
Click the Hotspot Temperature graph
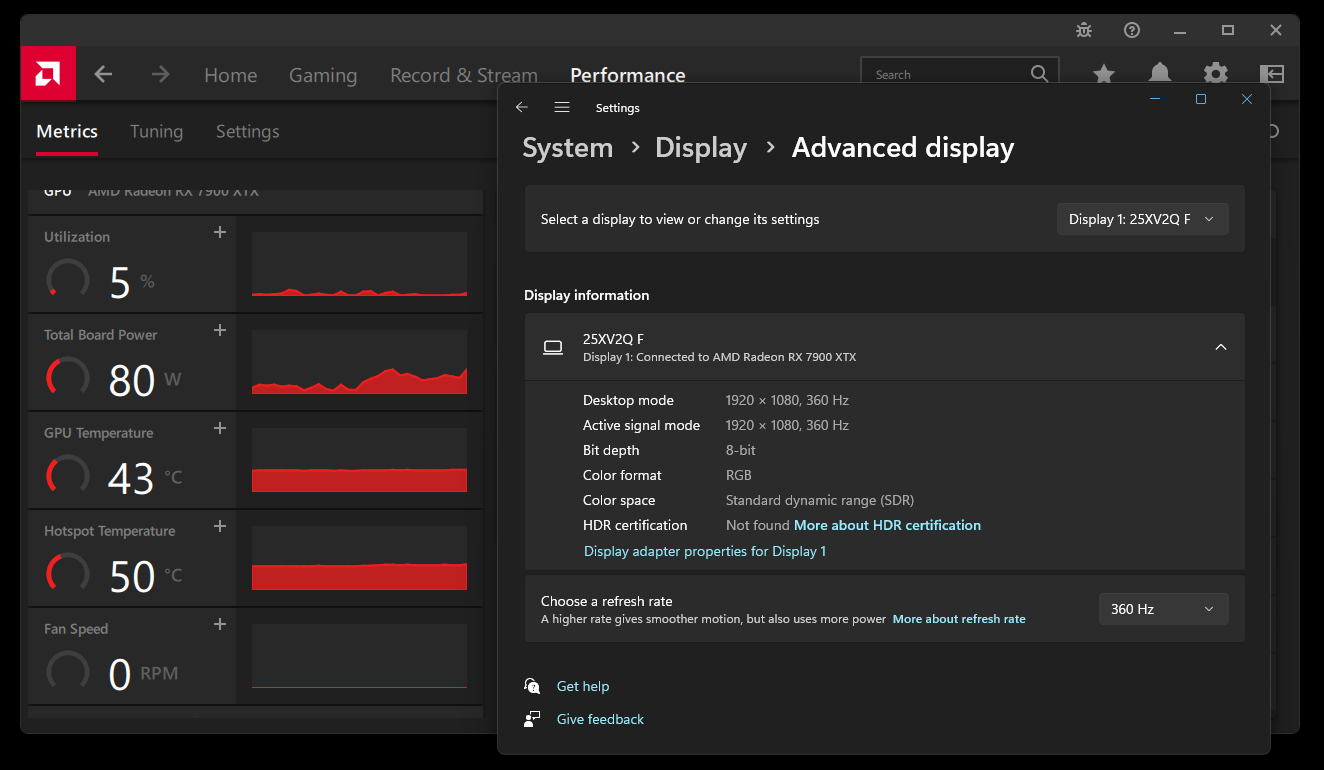359,558
